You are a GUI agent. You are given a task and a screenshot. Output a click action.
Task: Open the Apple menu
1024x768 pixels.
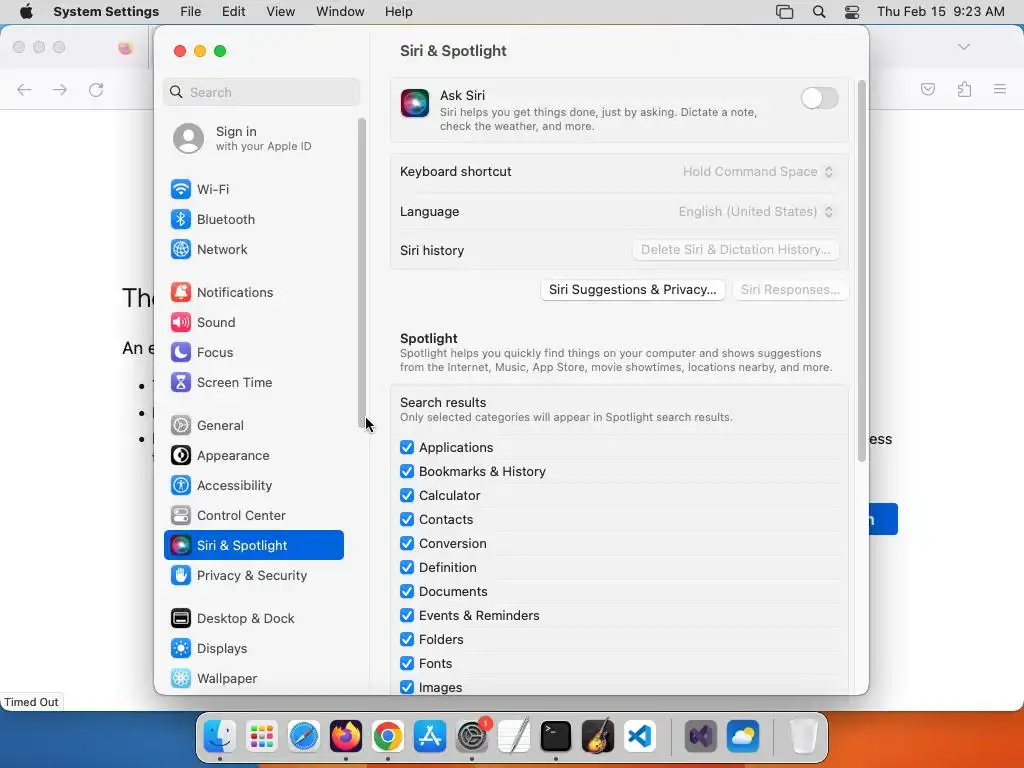pyautogui.click(x=26, y=12)
